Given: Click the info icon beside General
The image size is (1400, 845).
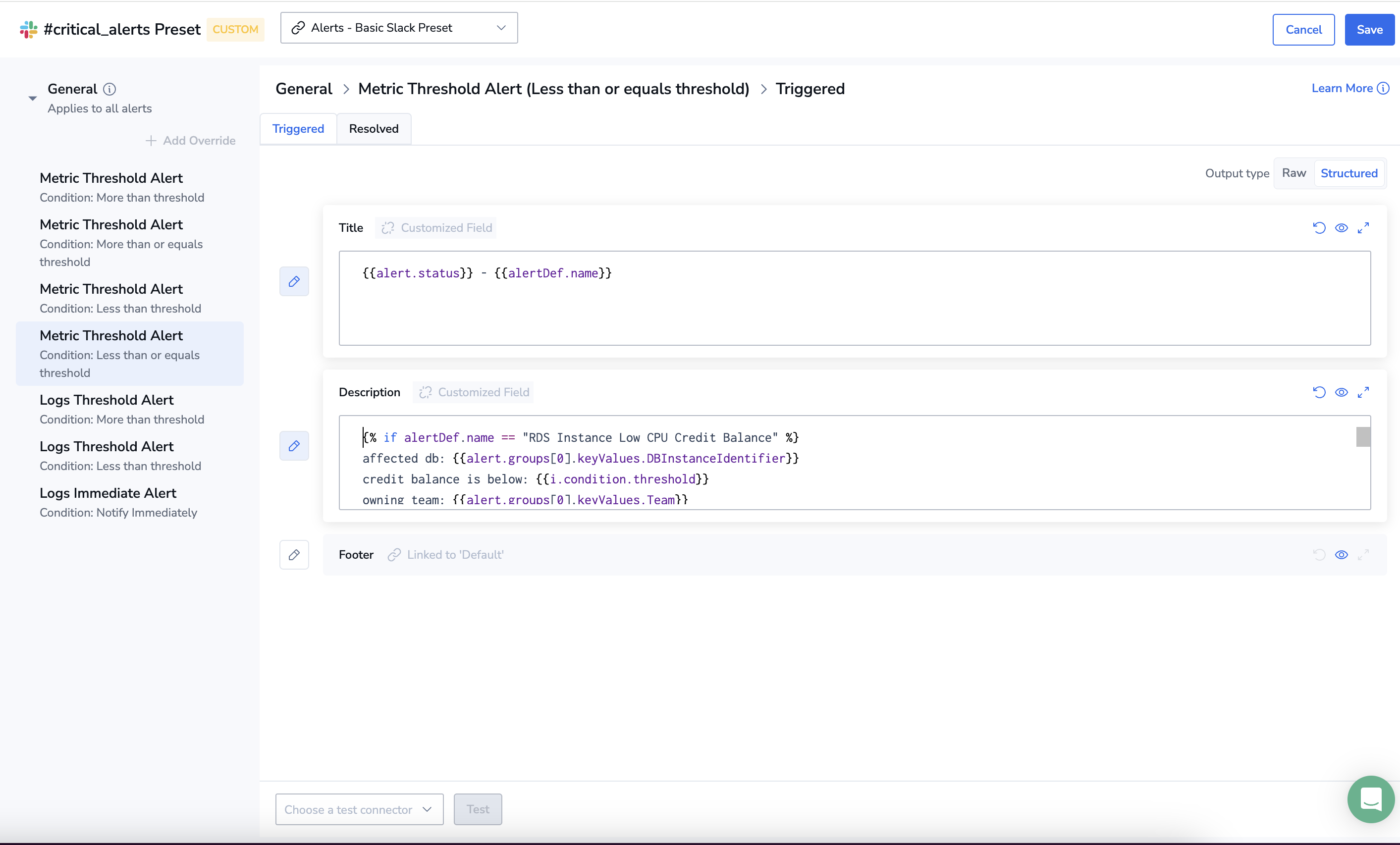Looking at the screenshot, I should click(x=109, y=89).
